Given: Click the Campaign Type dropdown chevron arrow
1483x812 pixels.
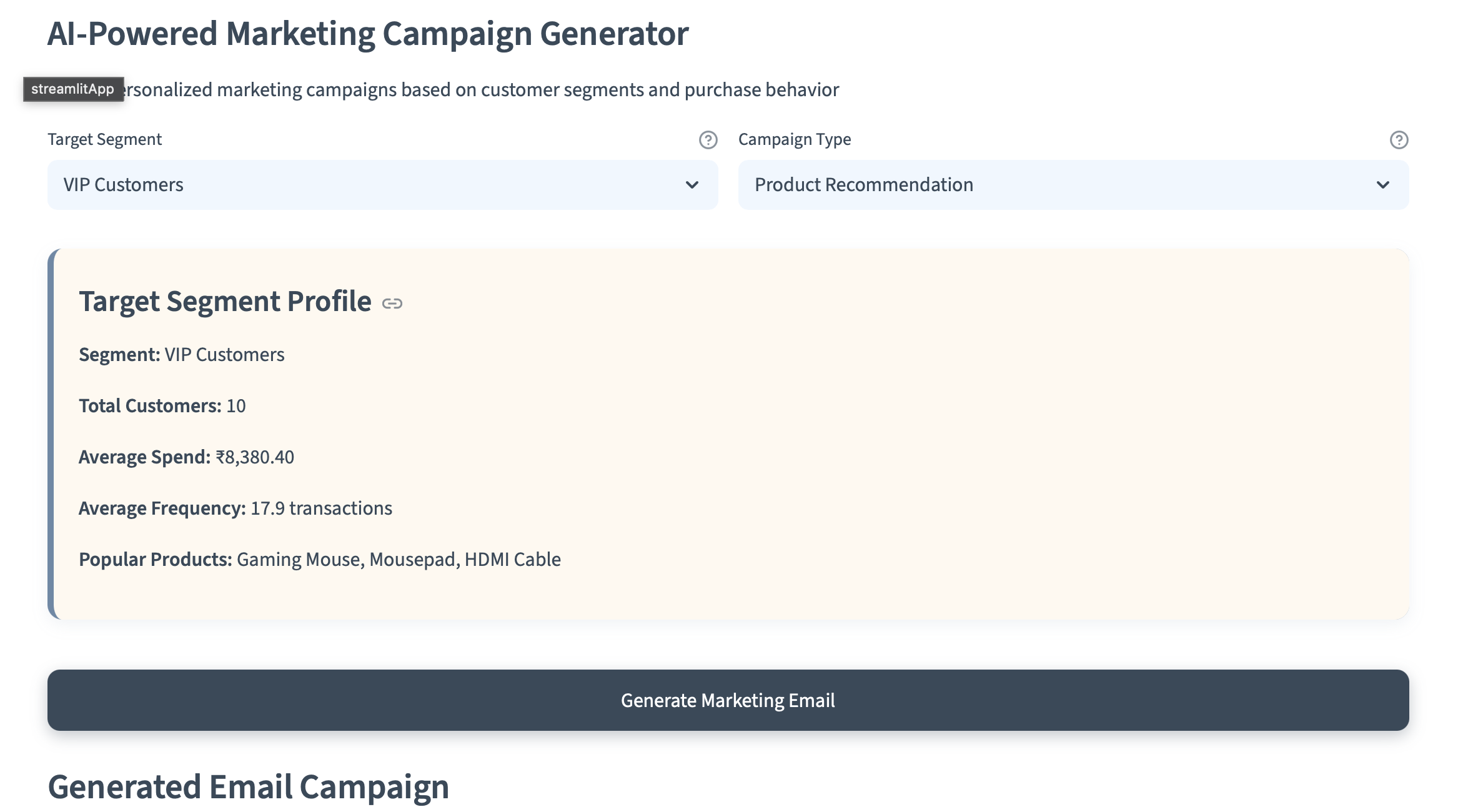Looking at the screenshot, I should pos(1382,185).
